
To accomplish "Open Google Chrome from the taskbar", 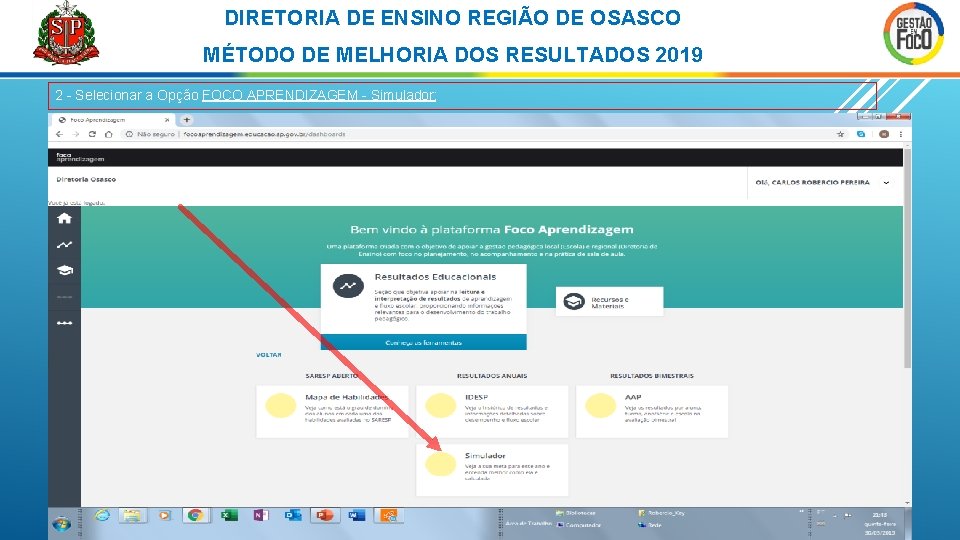I will click(x=195, y=516).
